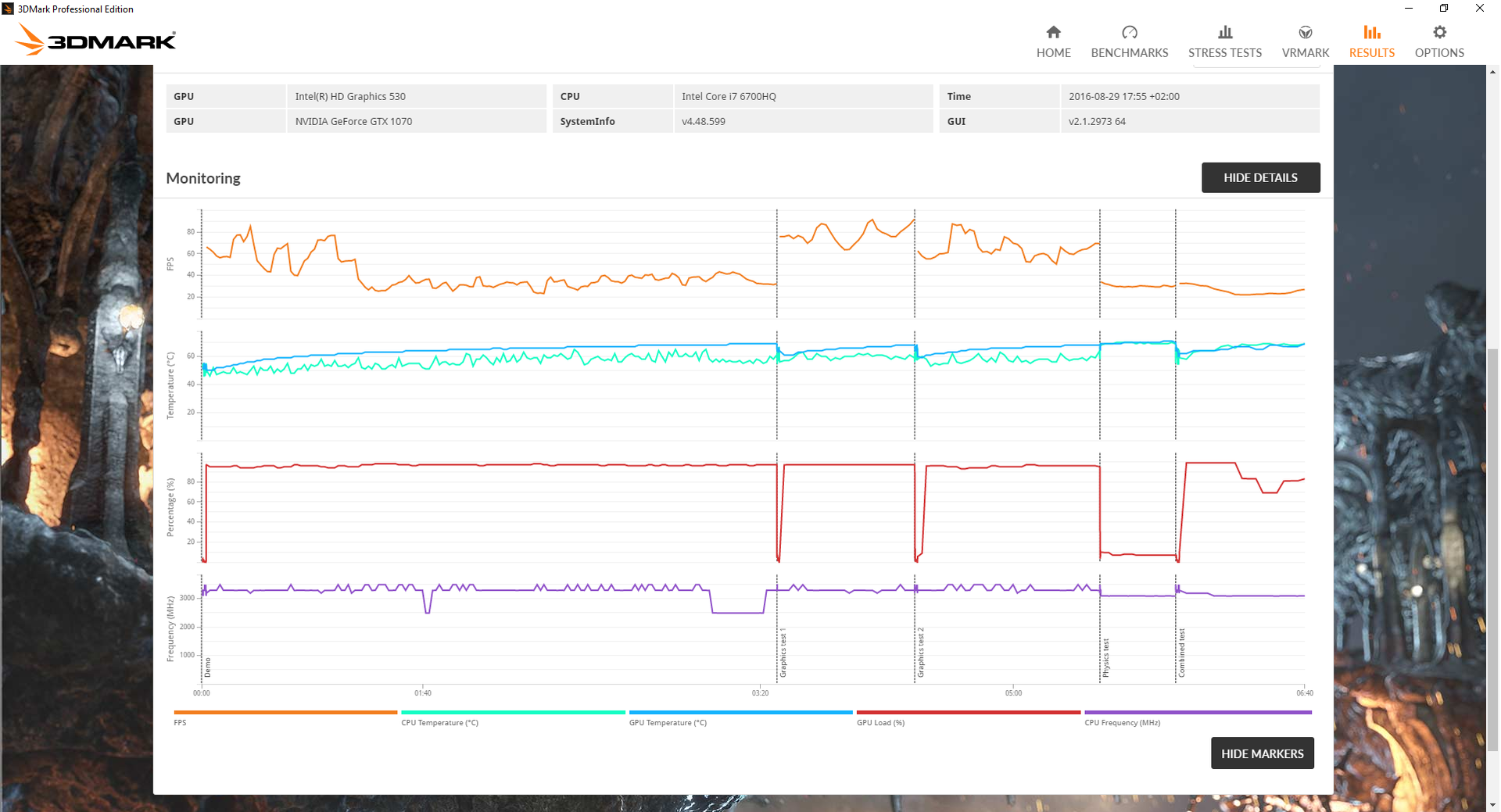Switch to STRESS TESTS tab label
Viewport: 1501px width, 812px height.
[1224, 53]
